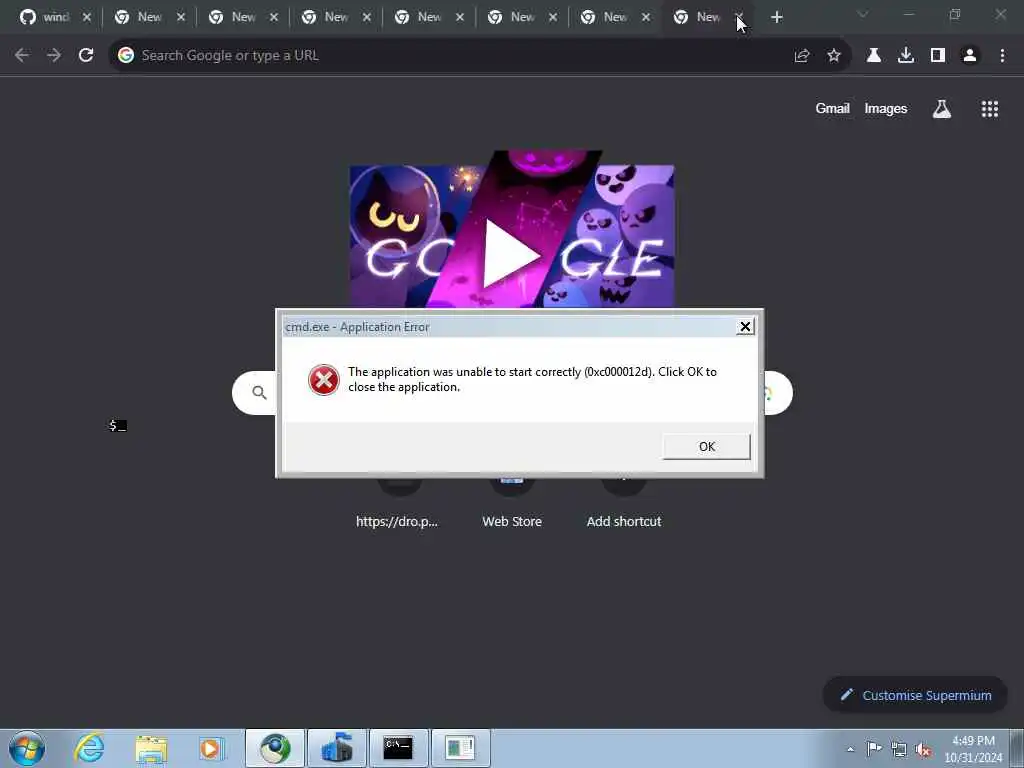
Task: Open the blue toolbox taskbar application
Action: (x=337, y=748)
